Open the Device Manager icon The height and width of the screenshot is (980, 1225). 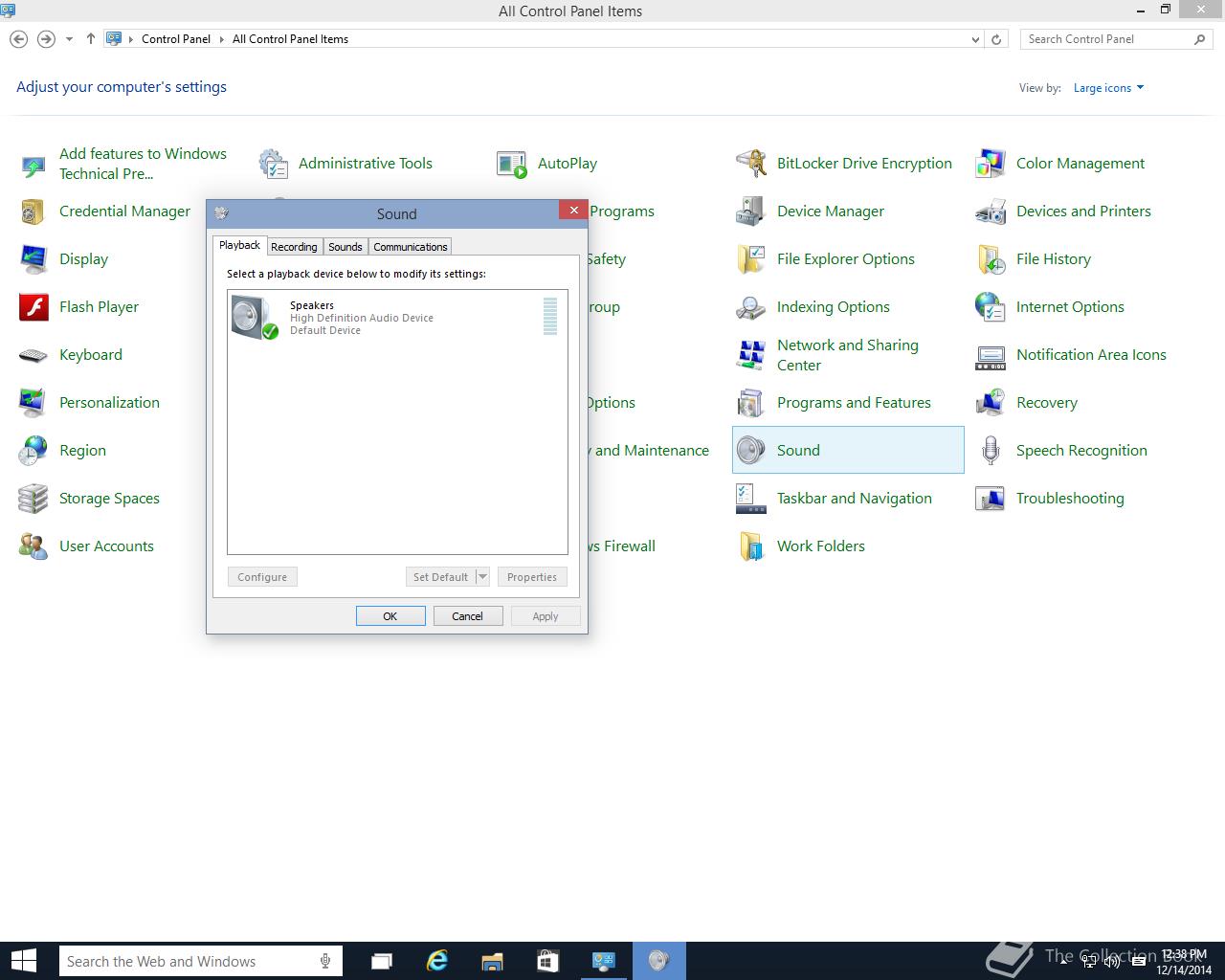751,212
